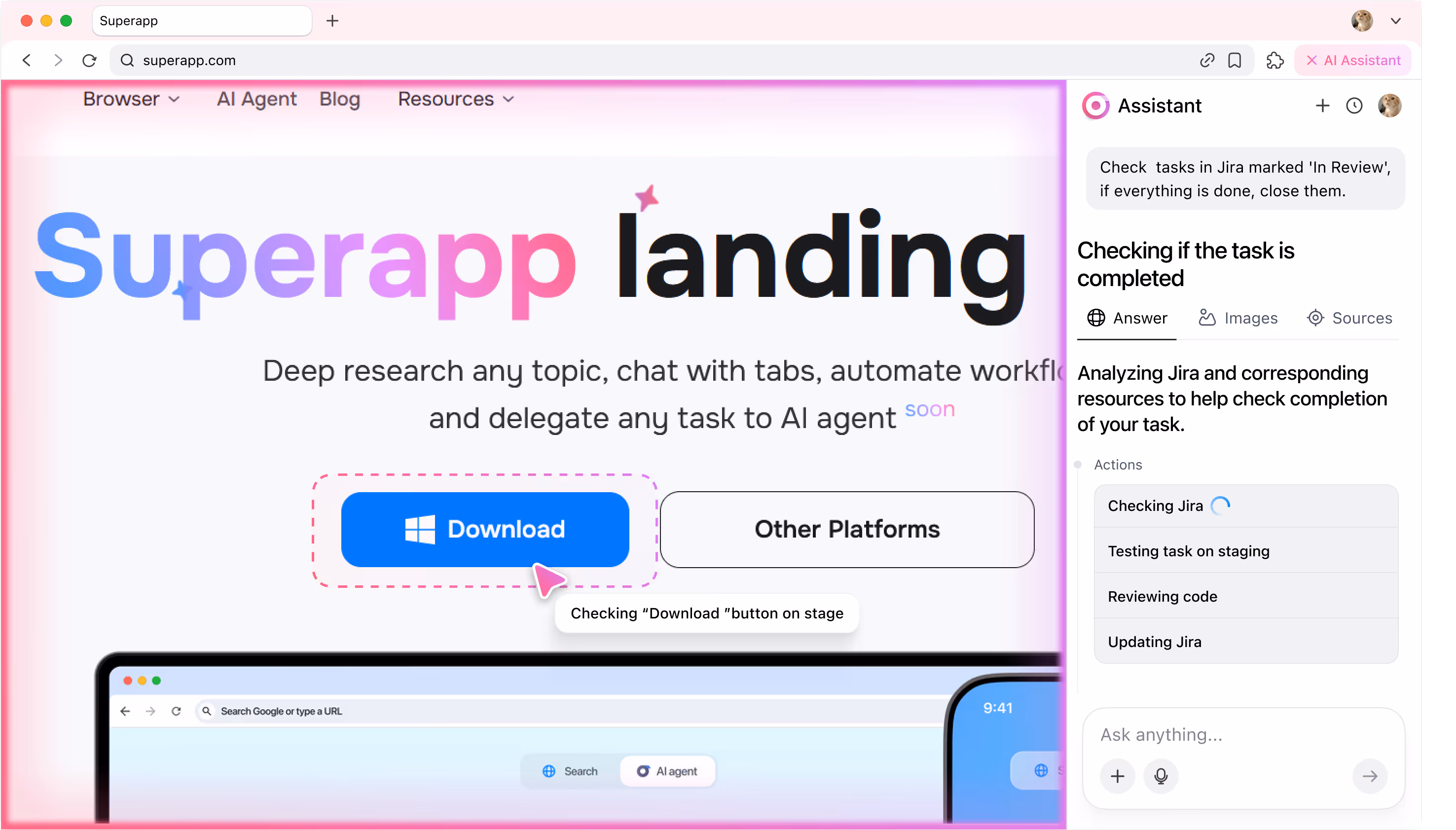Bookmark this page with the bookmark icon
Image resolution: width=1456 pixels, height=830 pixels.
1234,60
